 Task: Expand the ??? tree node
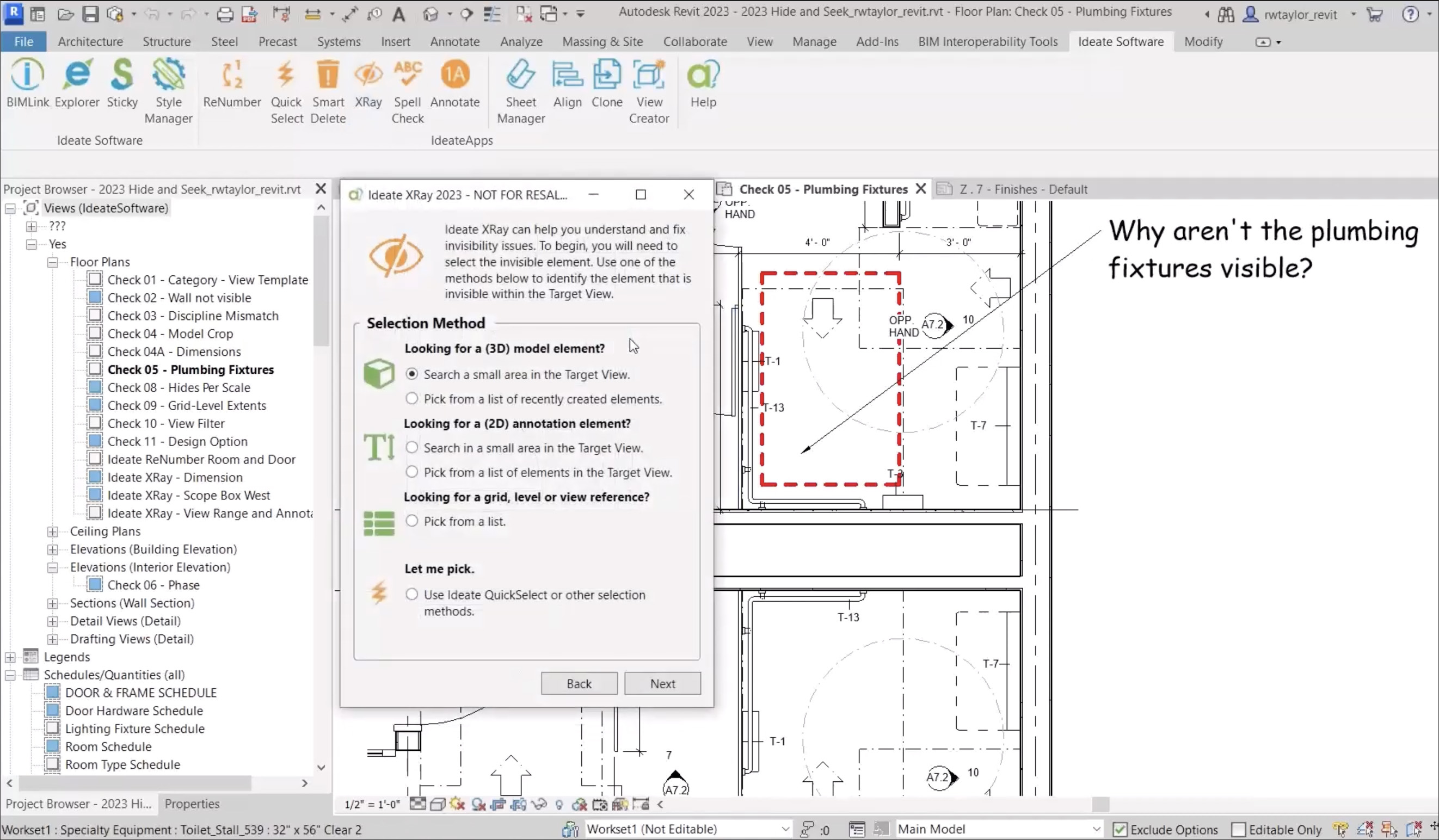point(32,226)
